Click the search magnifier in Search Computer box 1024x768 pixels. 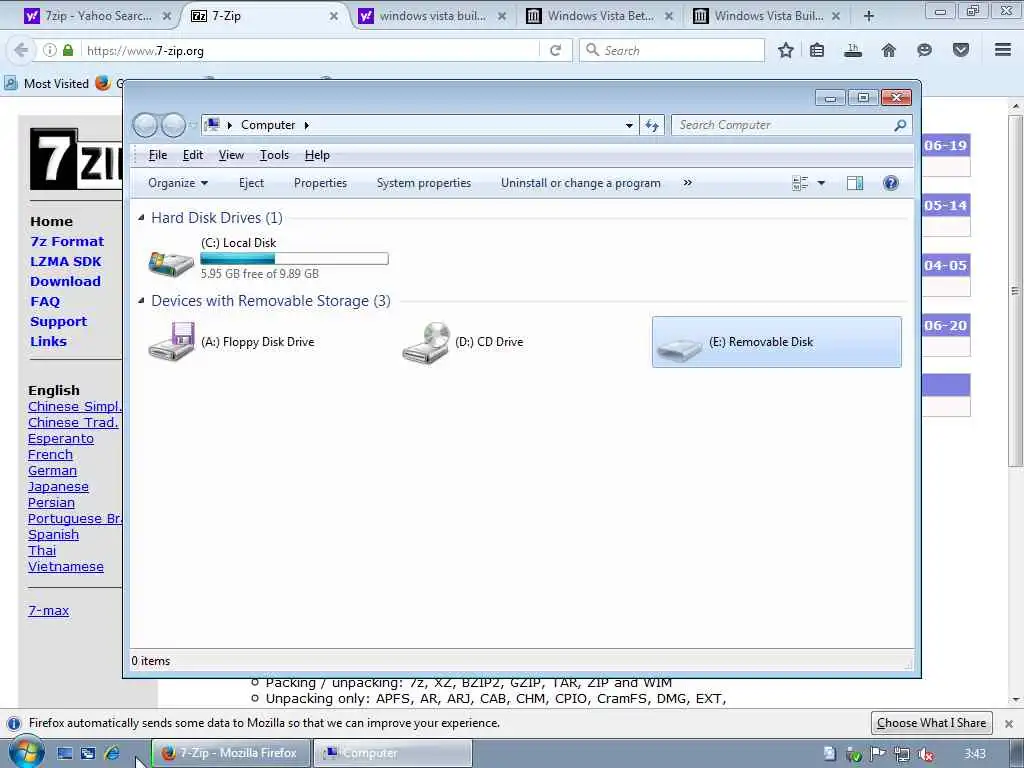(900, 125)
